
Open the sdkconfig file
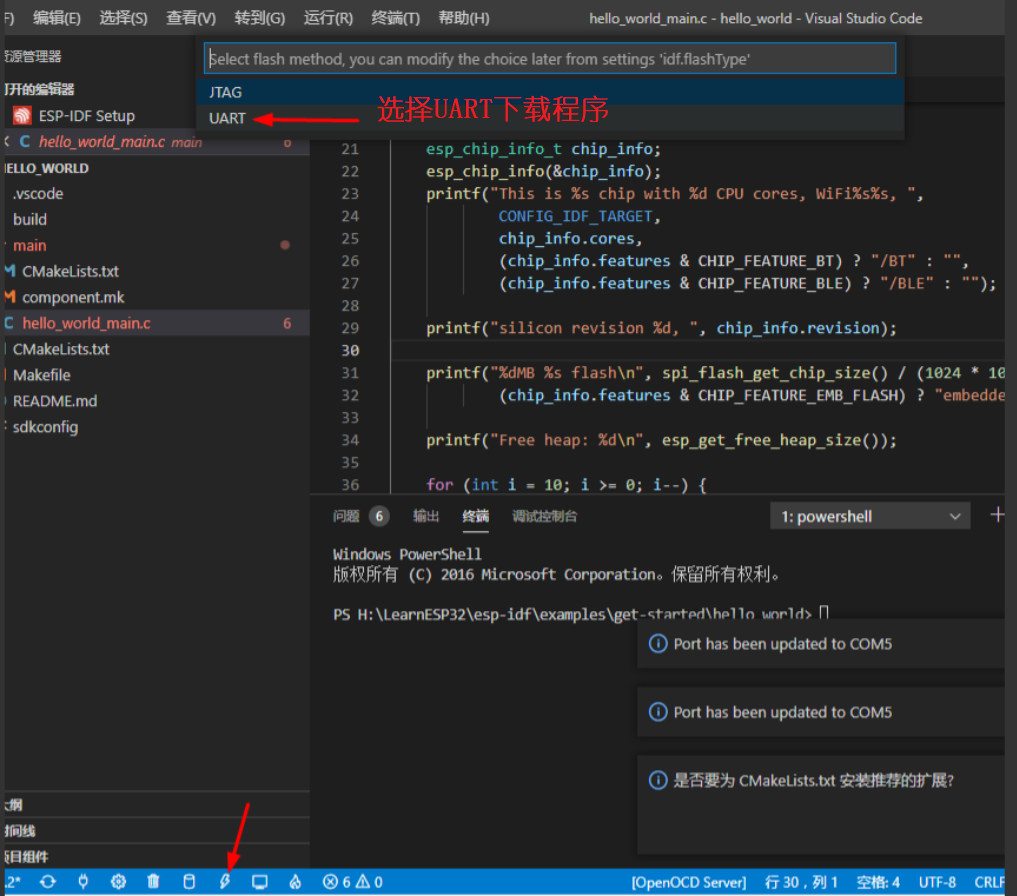(x=156, y=427)
